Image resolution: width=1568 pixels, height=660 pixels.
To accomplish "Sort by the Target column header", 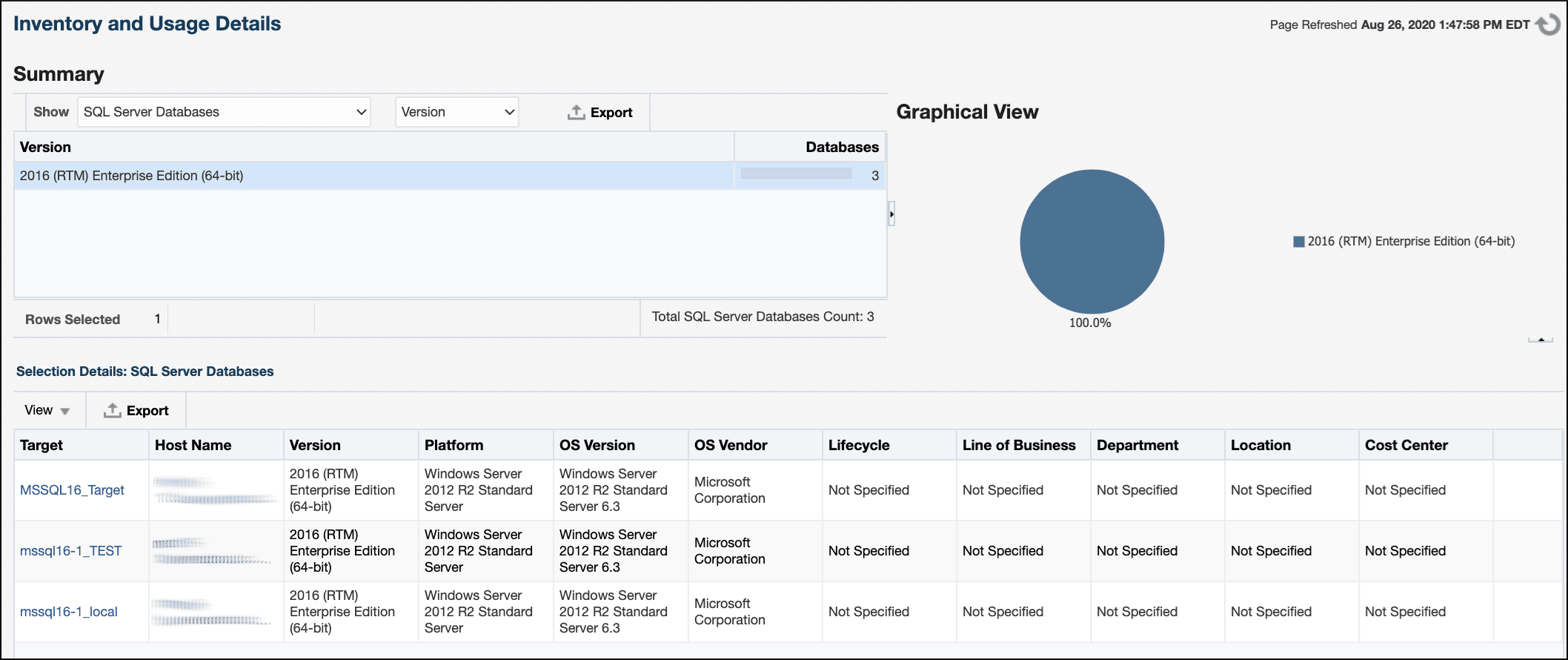I will coord(41,445).
